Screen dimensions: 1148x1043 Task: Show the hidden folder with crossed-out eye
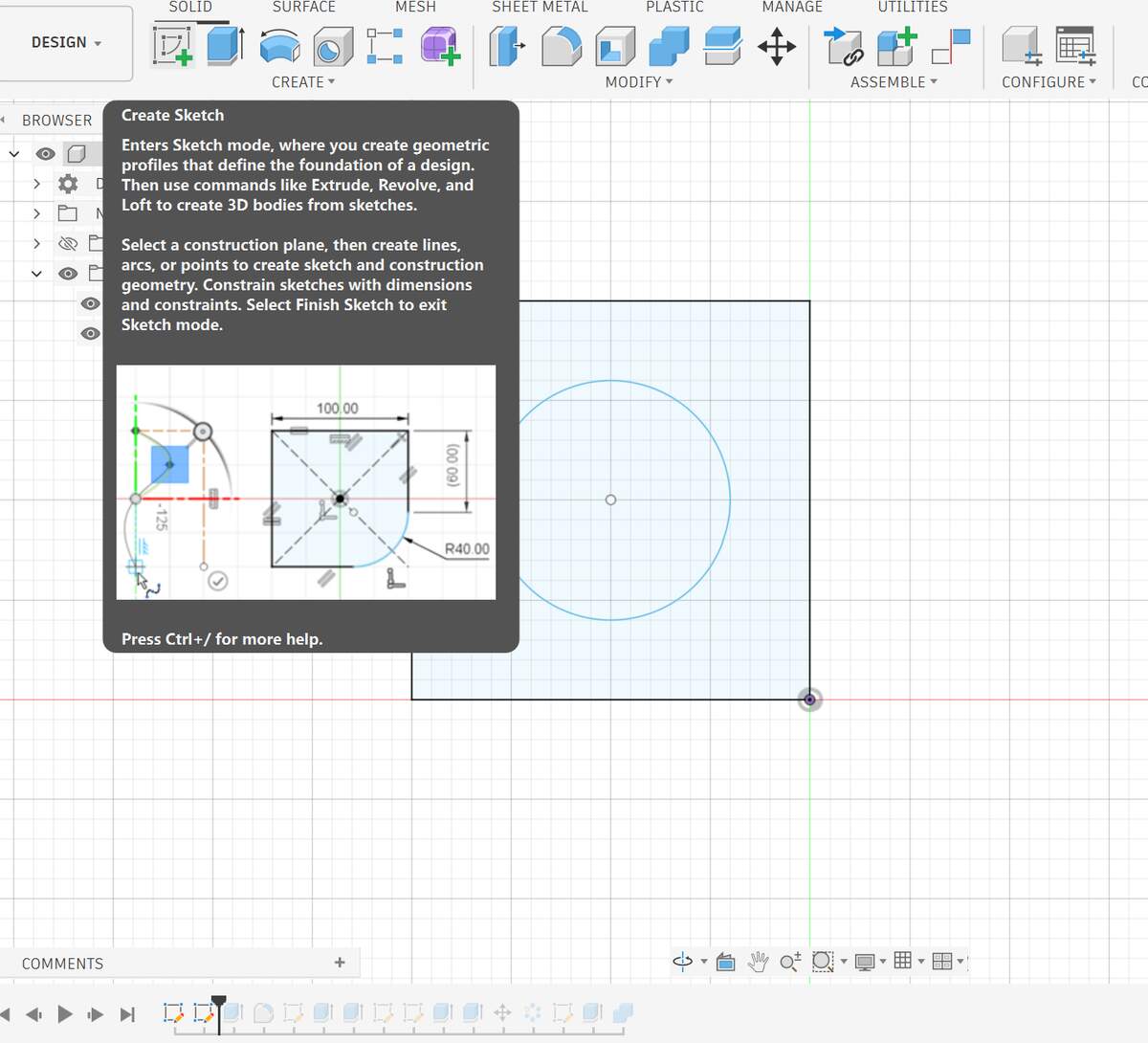(68, 243)
